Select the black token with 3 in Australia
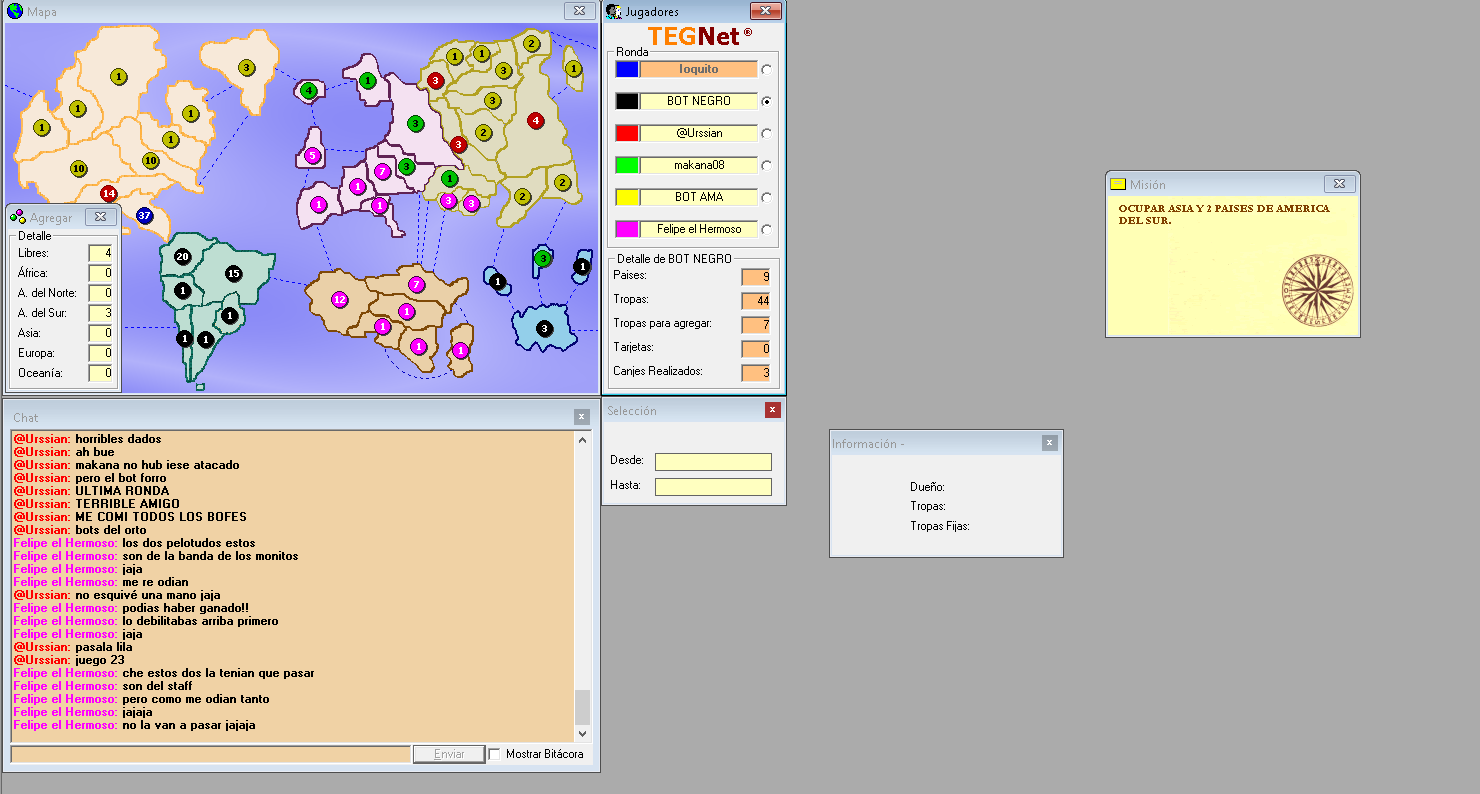1480x794 pixels. [x=544, y=328]
